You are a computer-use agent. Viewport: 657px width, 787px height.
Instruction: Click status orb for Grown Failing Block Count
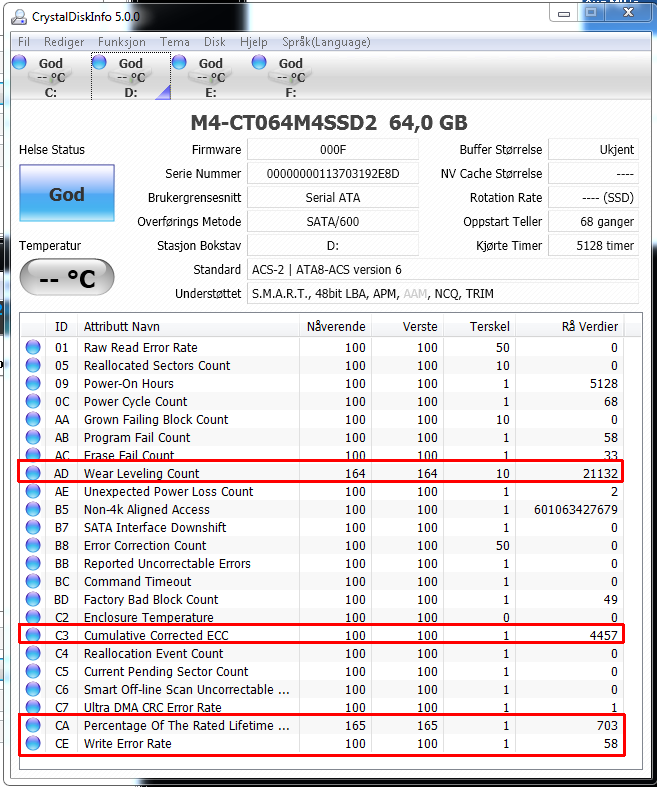33,420
